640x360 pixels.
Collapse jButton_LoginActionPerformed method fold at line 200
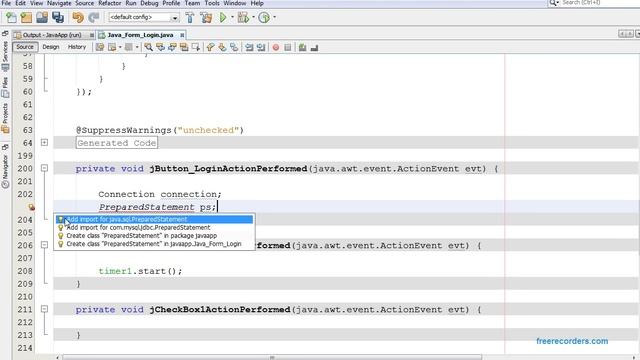[x=44, y=168]
